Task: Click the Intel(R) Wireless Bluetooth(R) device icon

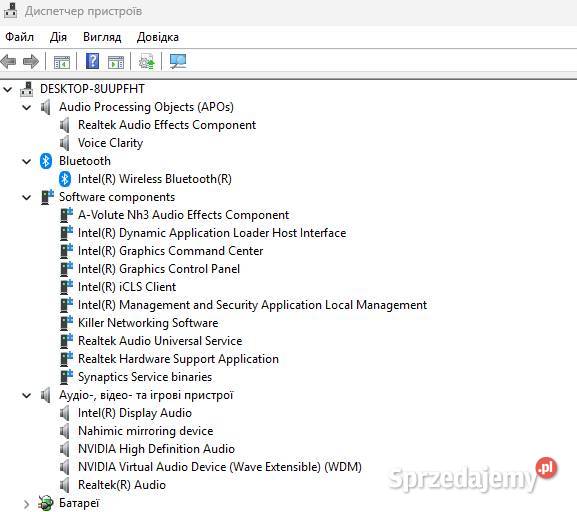Action: pyautogui.click(x=65, y=179)
